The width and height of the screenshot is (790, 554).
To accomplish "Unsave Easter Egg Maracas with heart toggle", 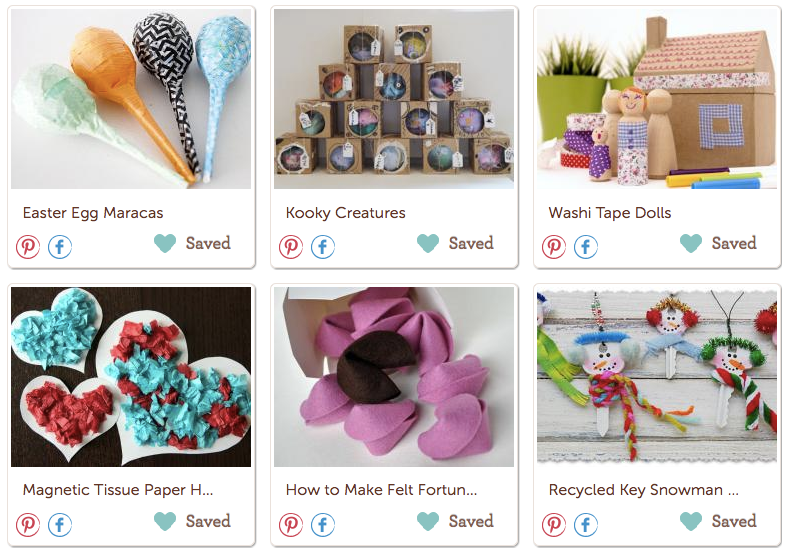I will click(165, 243).
